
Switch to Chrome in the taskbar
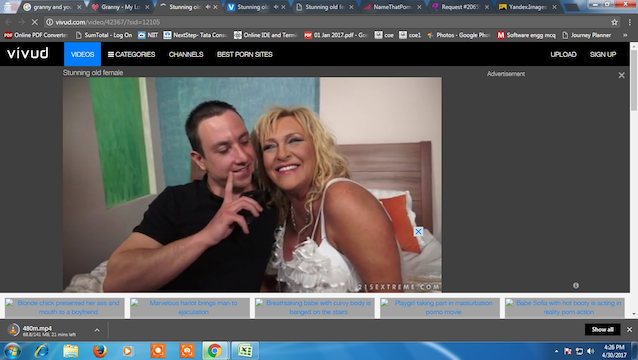pos(215,351)
